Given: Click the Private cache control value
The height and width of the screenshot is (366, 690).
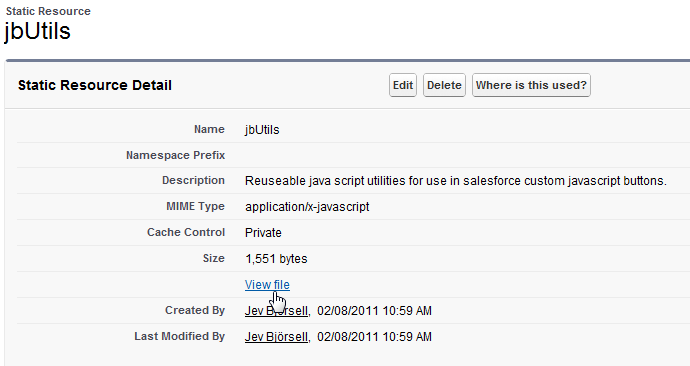Looking at the screenshot, I should click(x=263, y=233).
